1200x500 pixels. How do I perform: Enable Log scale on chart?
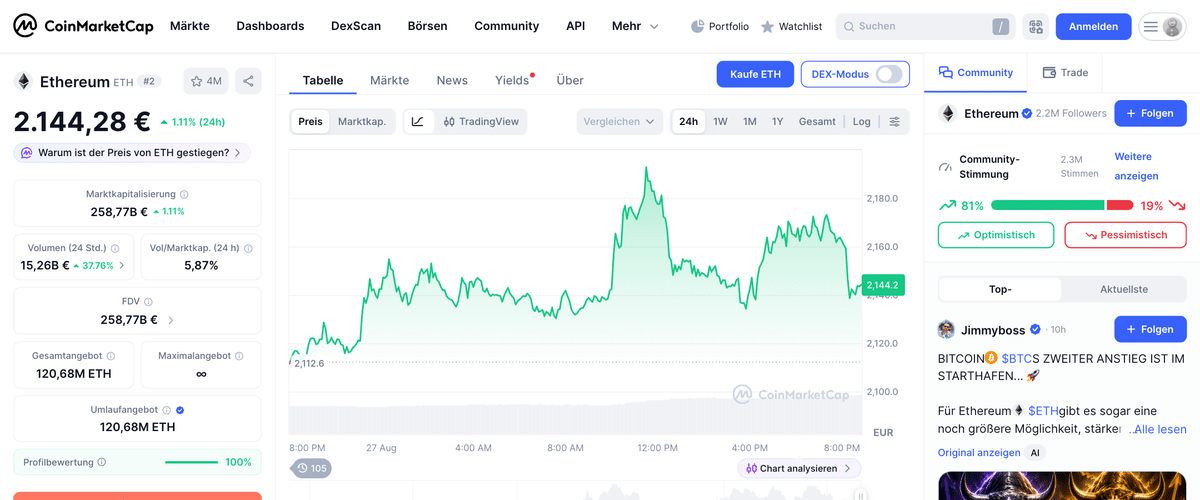(862, 121)
